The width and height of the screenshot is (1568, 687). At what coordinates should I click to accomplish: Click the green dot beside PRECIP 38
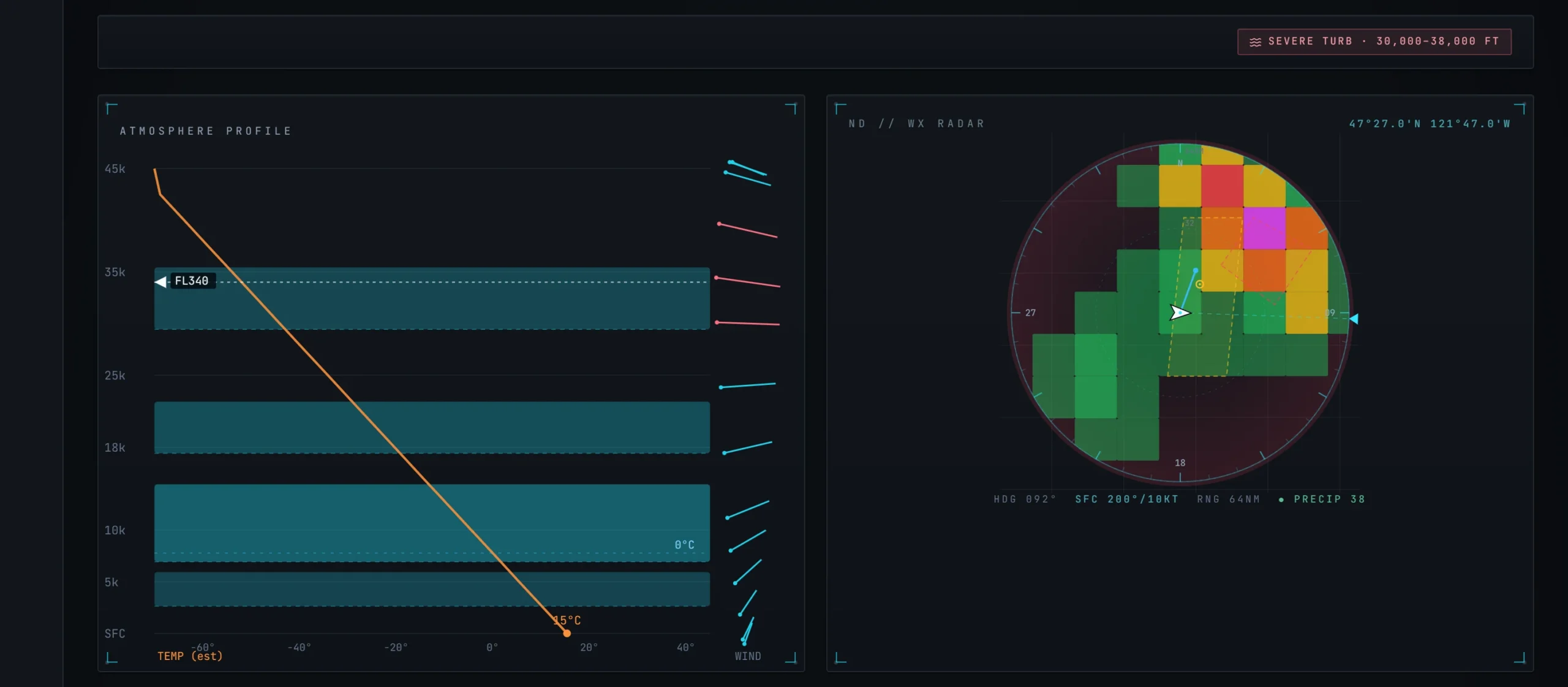point(1281,500)
